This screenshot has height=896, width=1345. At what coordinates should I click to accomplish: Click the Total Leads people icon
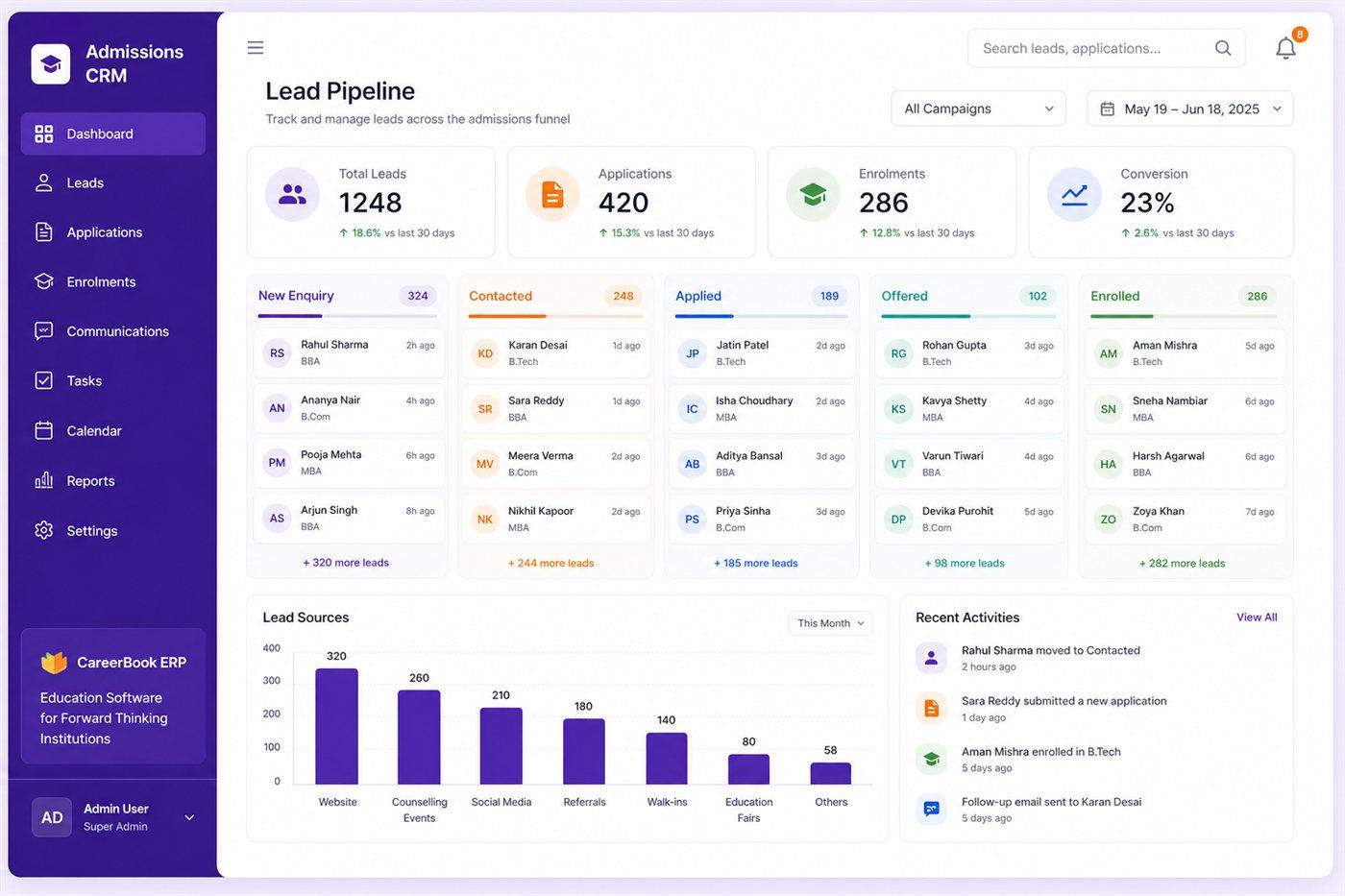pyautogui.click(x=292, y=194)
